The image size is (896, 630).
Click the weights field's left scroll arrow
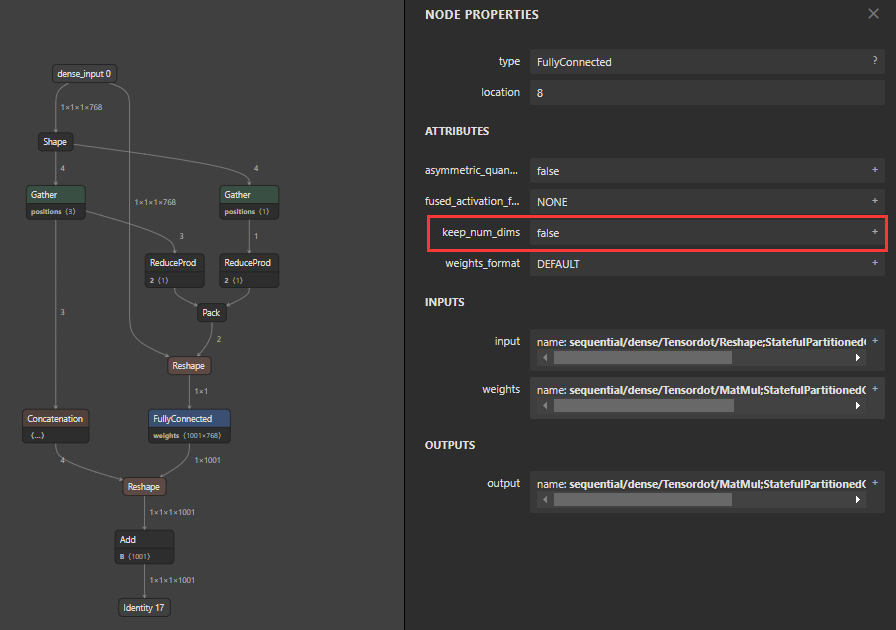pos(545,405)
